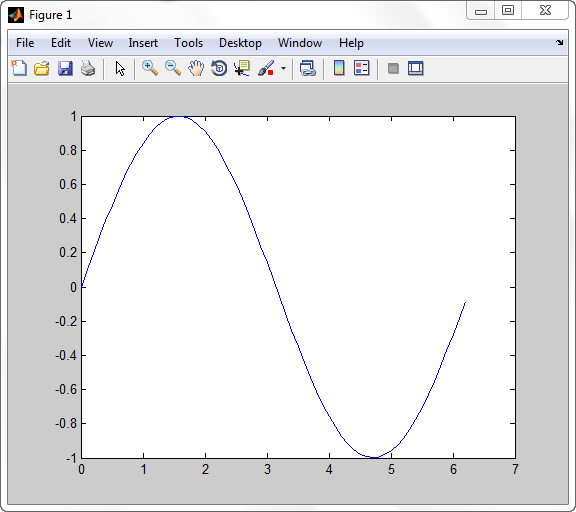Open the Help menu
This screenshot has width=576, height=512.
351,43
